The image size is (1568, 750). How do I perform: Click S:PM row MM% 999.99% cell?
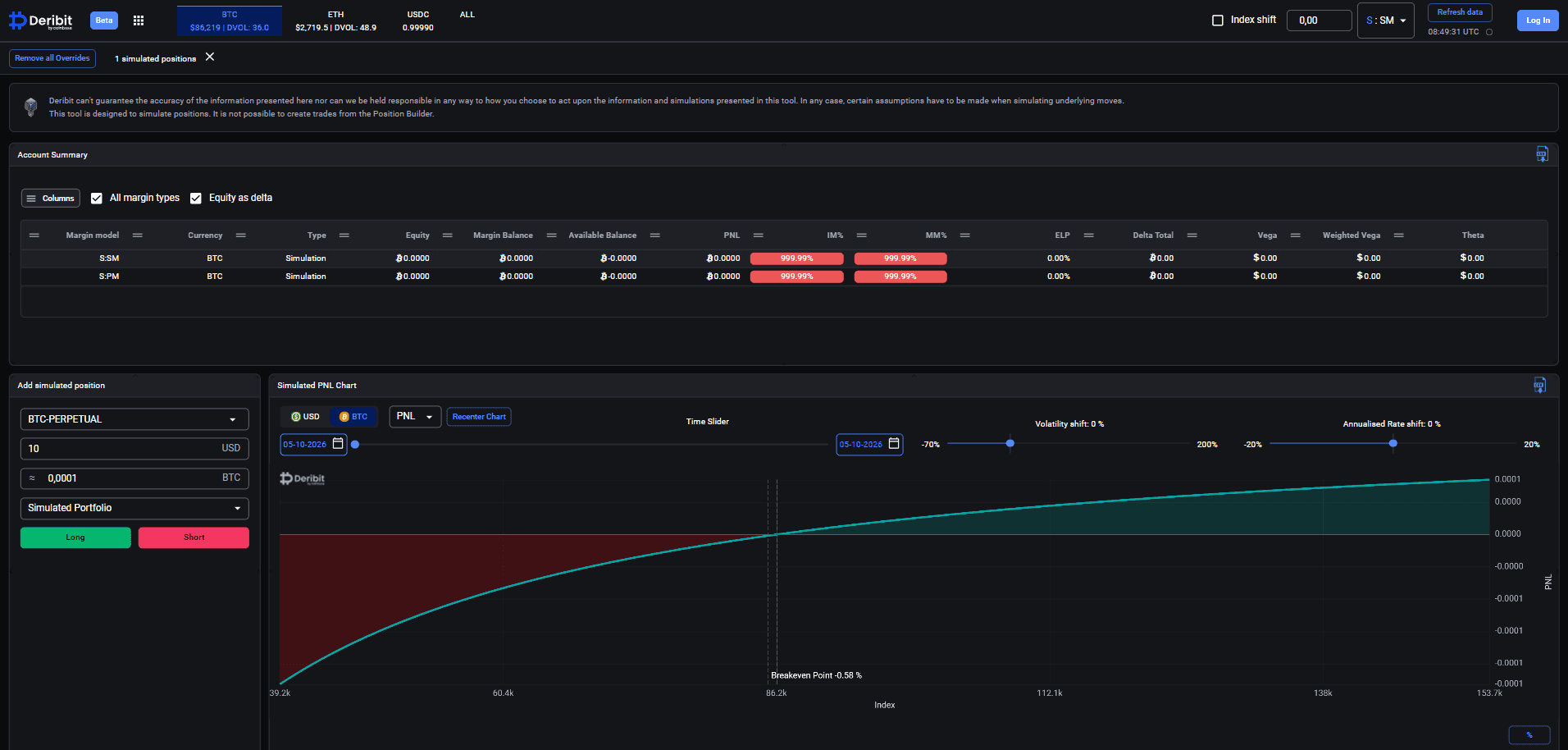point(900,277)
